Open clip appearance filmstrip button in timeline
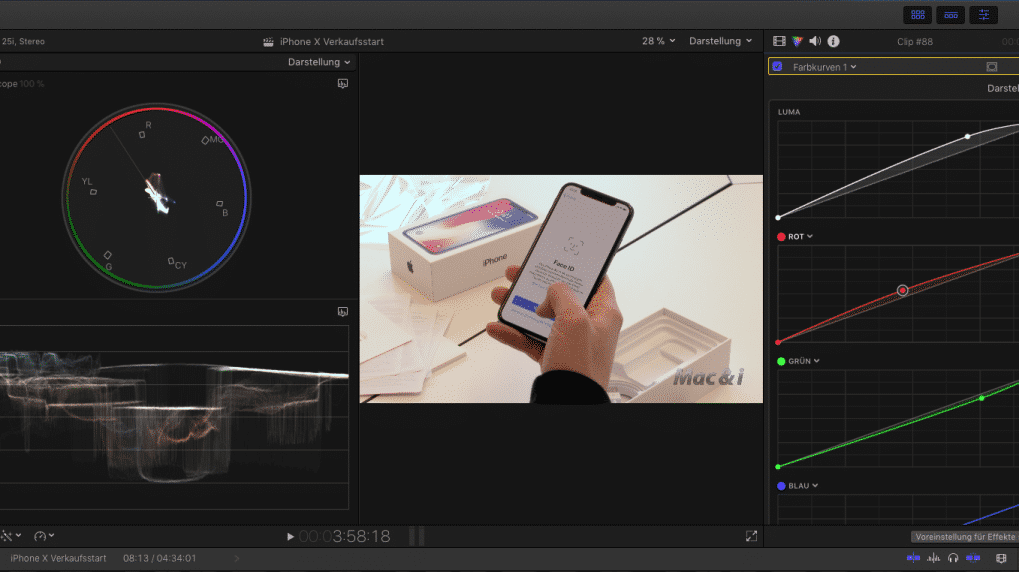The height and width of the screenshot is (572, 1019). point(1001,558)
